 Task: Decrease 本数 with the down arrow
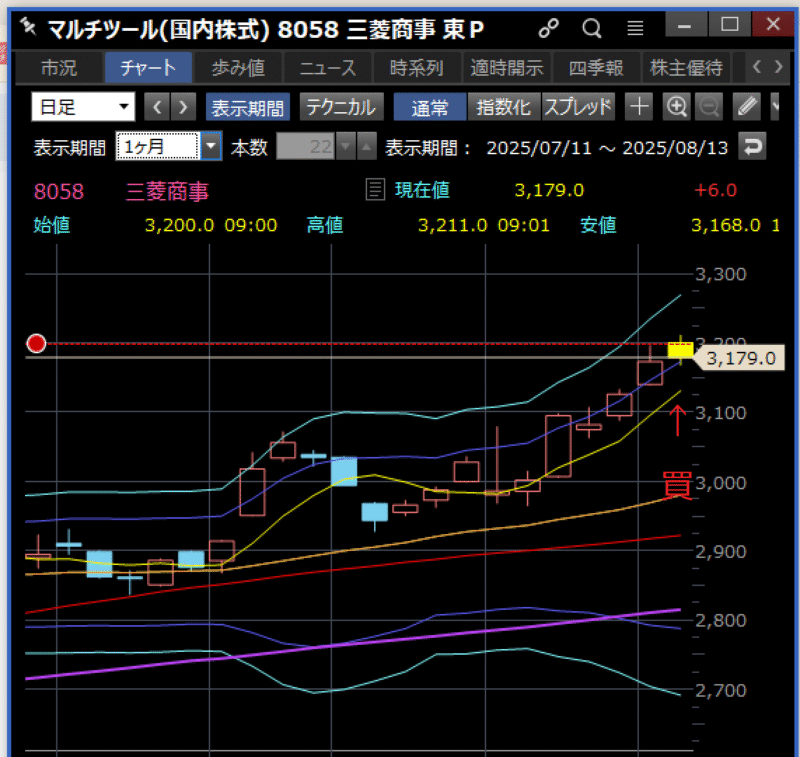point(345,146)
